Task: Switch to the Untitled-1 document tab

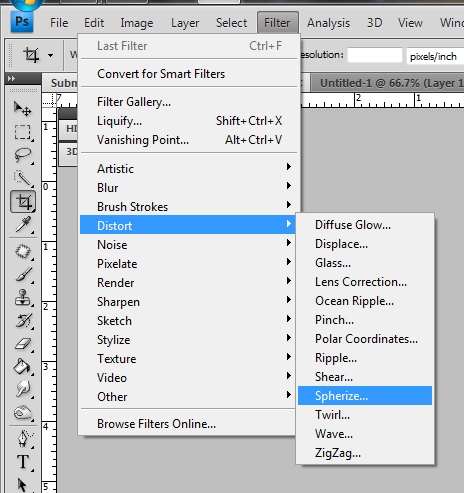Action: [x=388, y=83]
